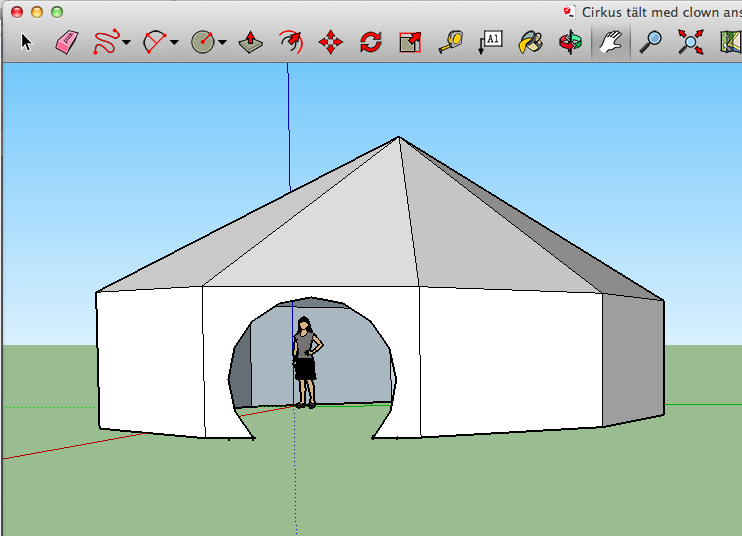This screenshot has width=742, height=536.
Task: Open the line tools dropdown arrow
Action: (126, 43)
